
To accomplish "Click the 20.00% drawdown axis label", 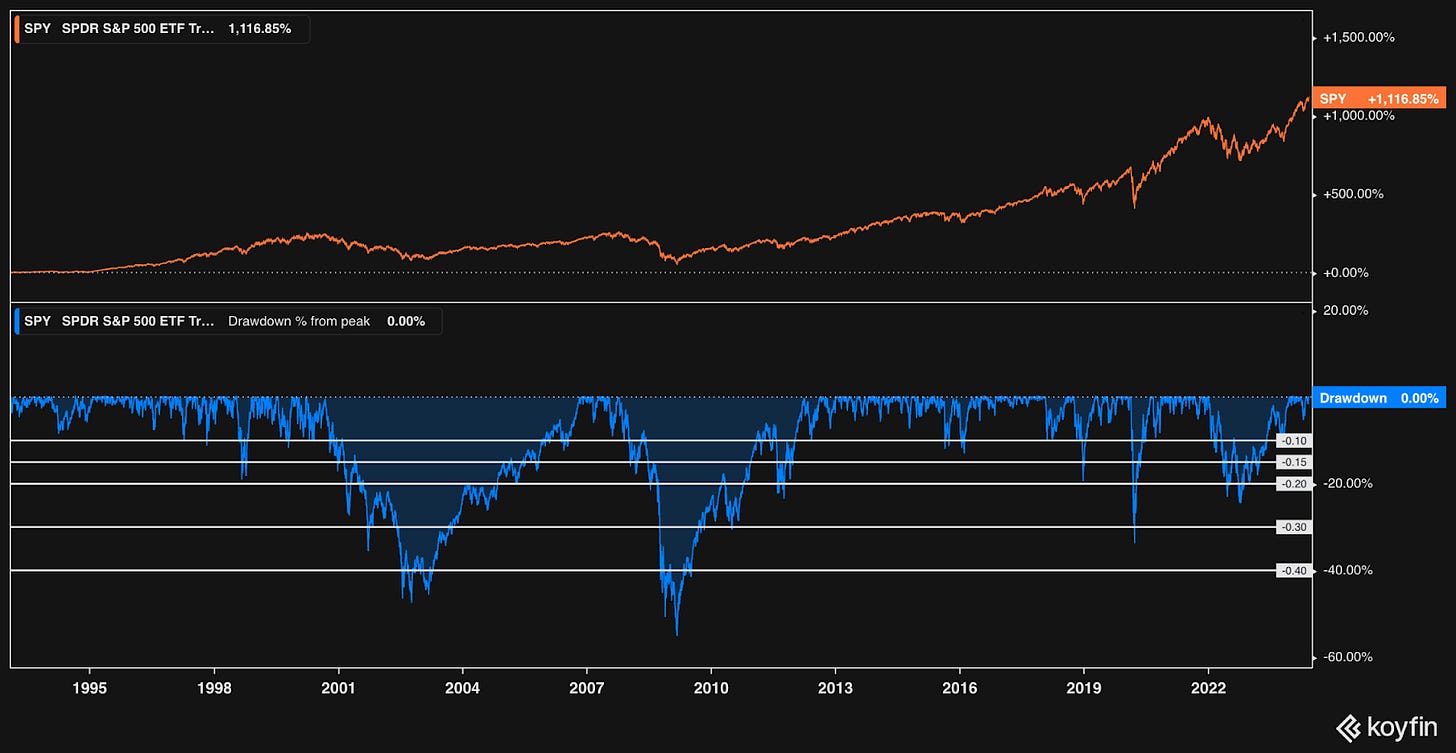I will (1345, 311).
